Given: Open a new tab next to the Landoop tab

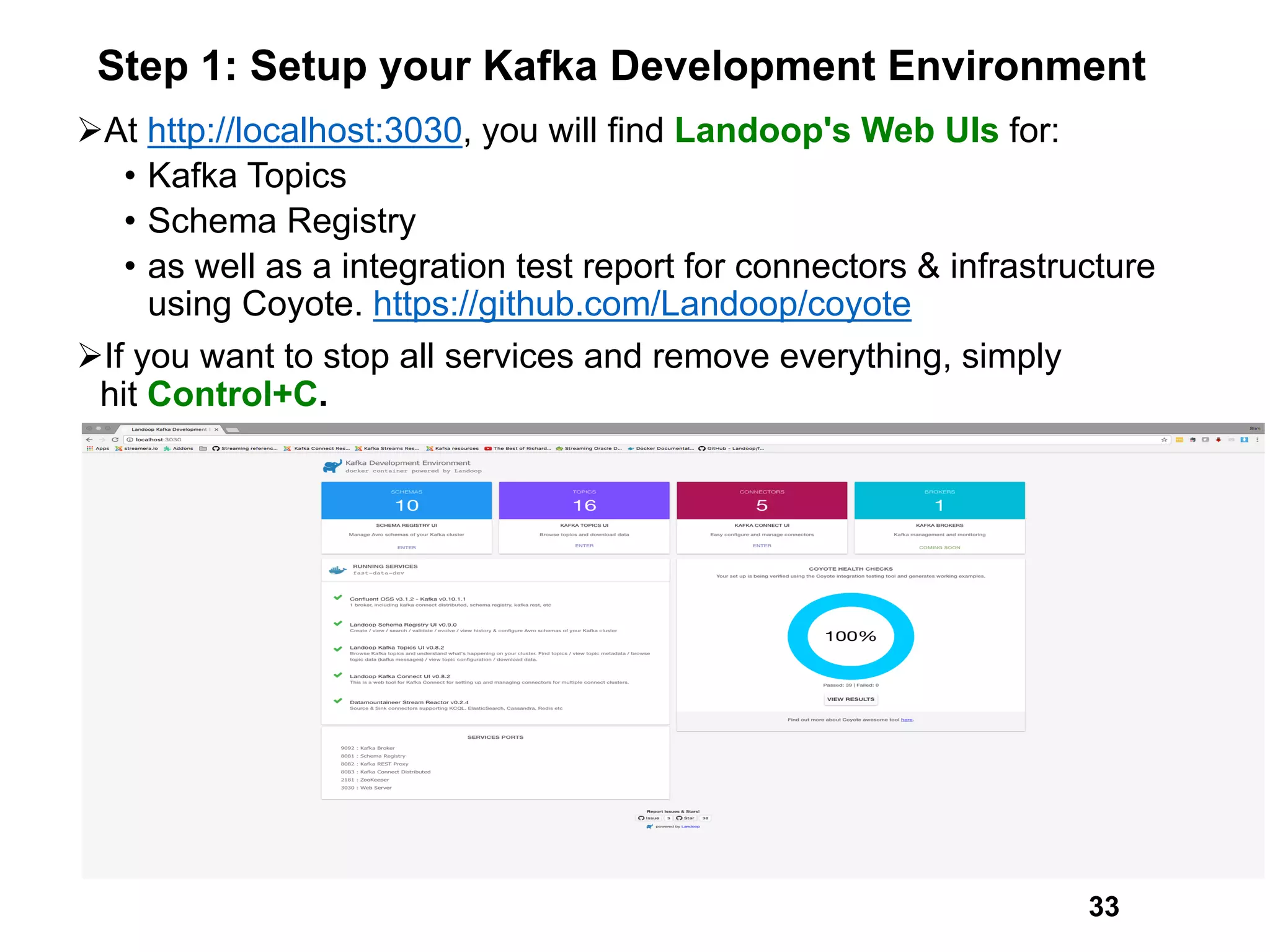Looking at the screenshot, I should click(233, 429).
